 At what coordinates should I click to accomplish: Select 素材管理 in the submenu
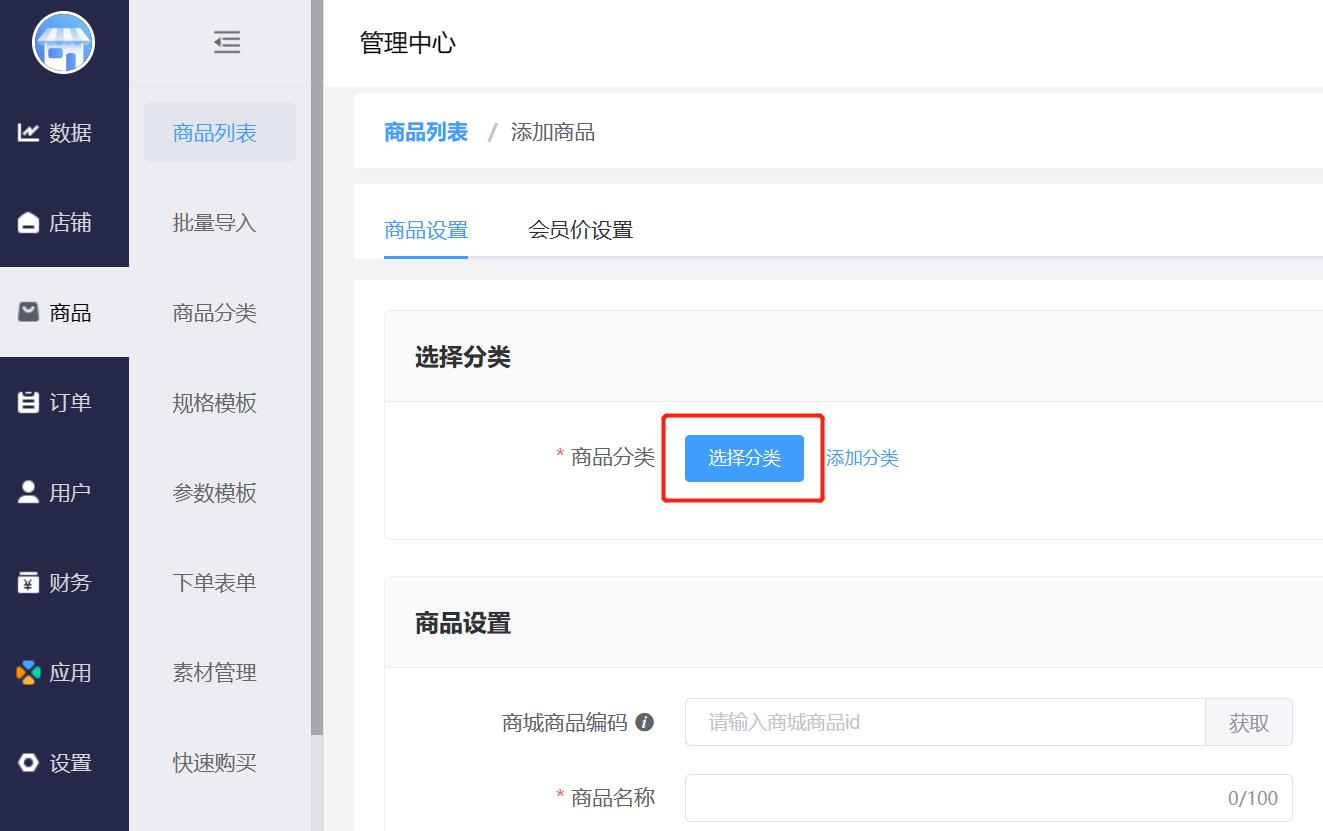215,672
